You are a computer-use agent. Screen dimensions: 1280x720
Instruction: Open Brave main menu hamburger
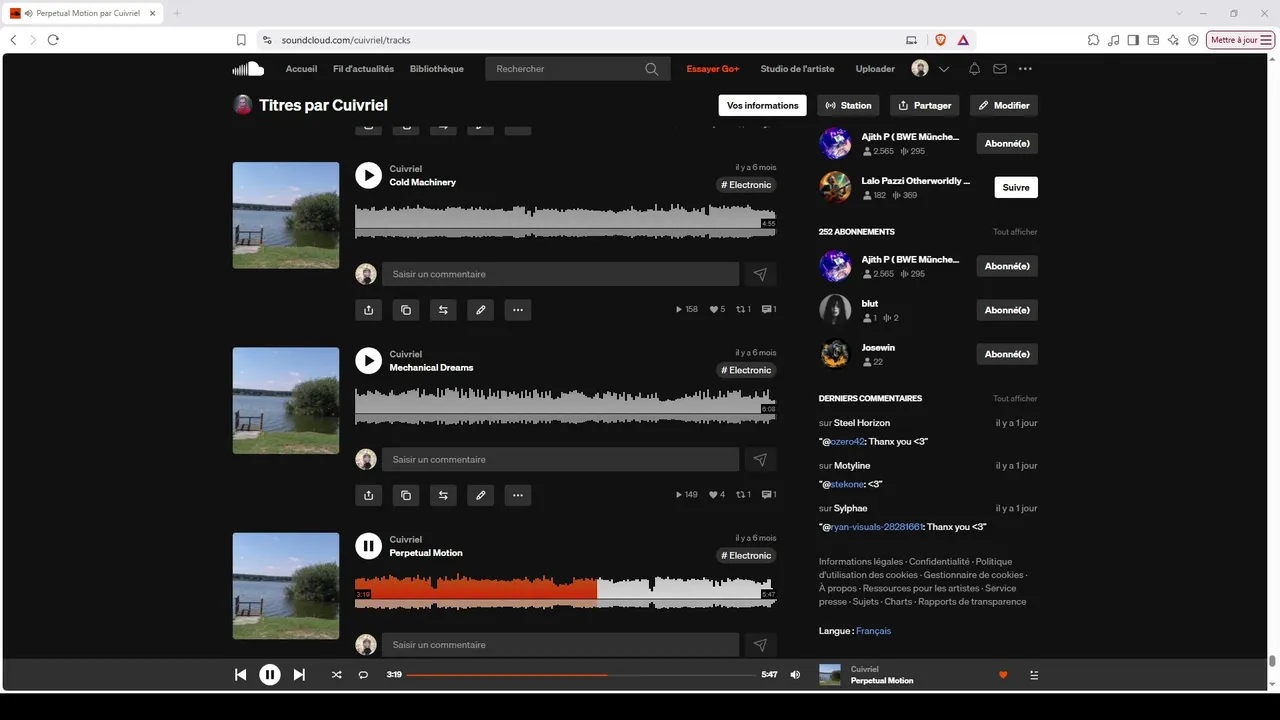pyautogui.click(x=1267, y=40)
